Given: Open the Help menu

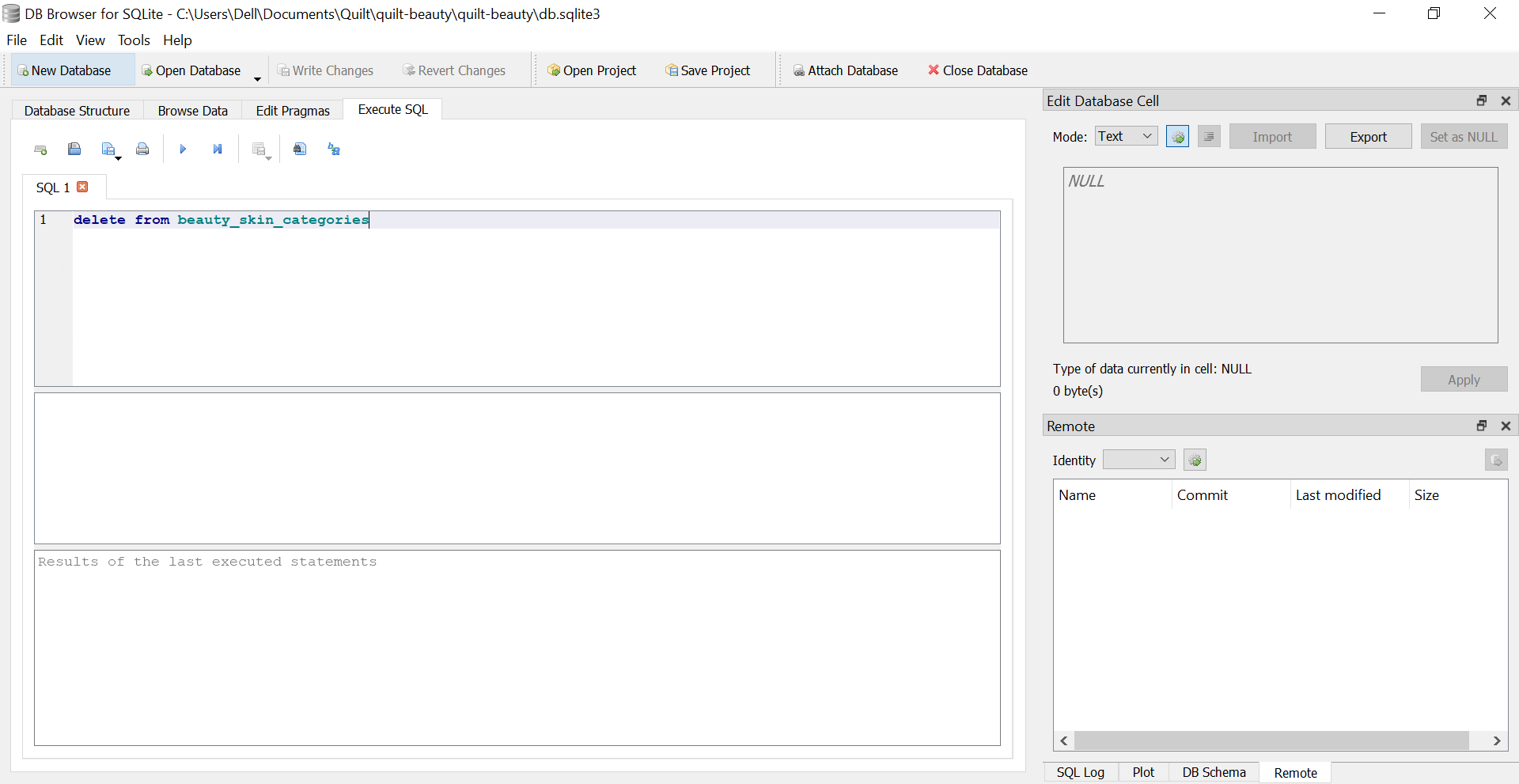Looking at the screenshot, I should pos(177,40).
